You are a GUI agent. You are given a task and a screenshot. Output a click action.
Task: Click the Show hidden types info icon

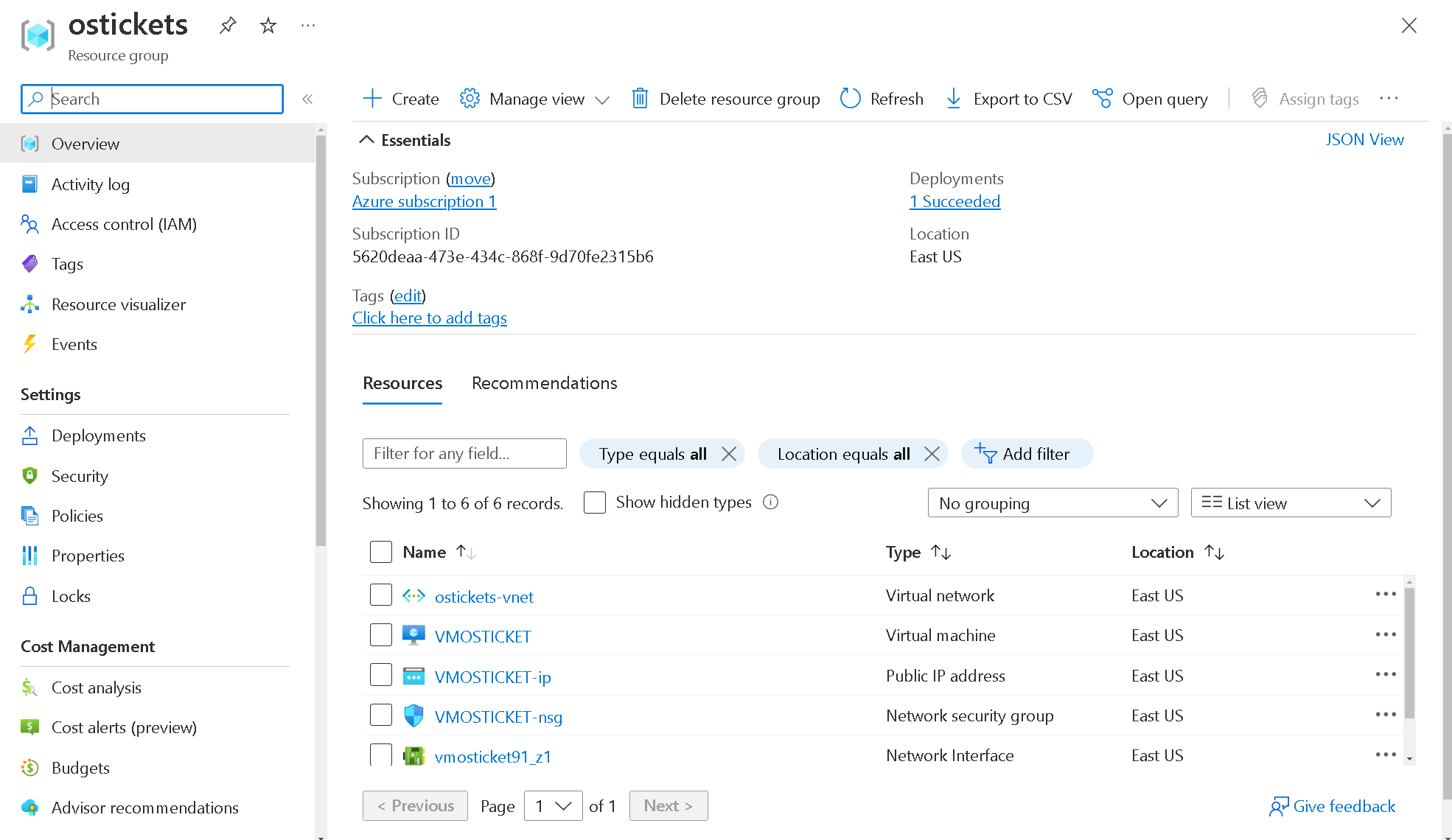click(770, 503)
